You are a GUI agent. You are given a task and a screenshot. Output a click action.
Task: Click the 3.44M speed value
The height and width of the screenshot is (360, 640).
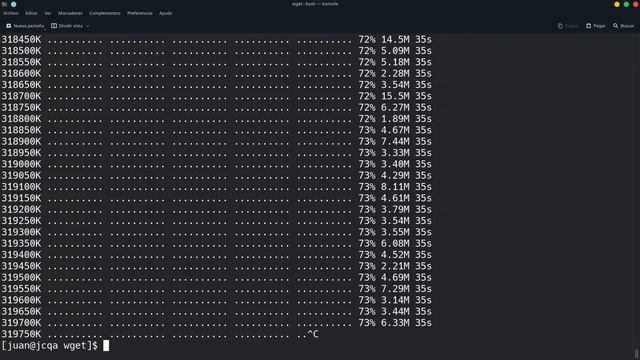[x=395, y=311]
